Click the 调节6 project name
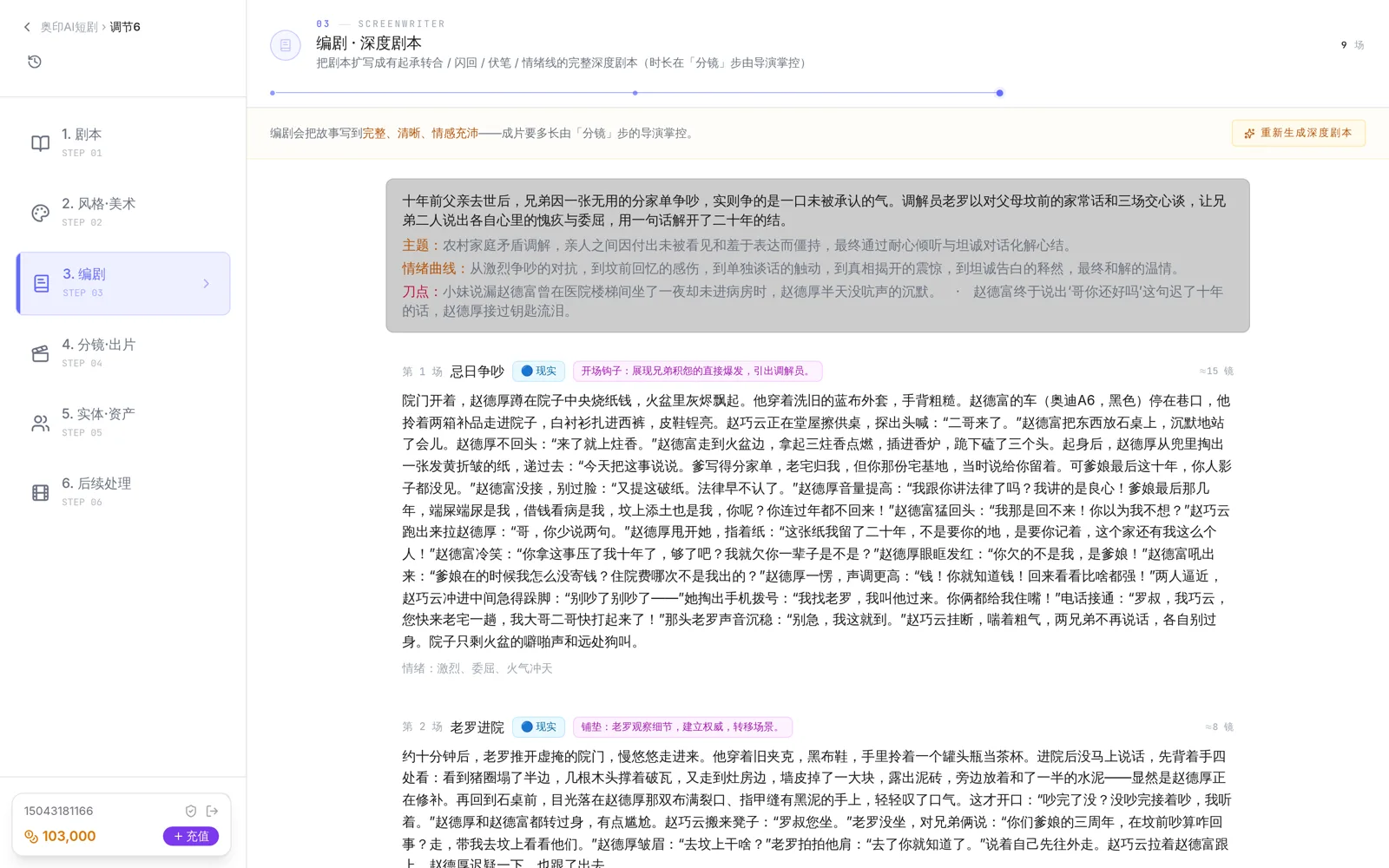1389x868 pixels. pos(125,27)
